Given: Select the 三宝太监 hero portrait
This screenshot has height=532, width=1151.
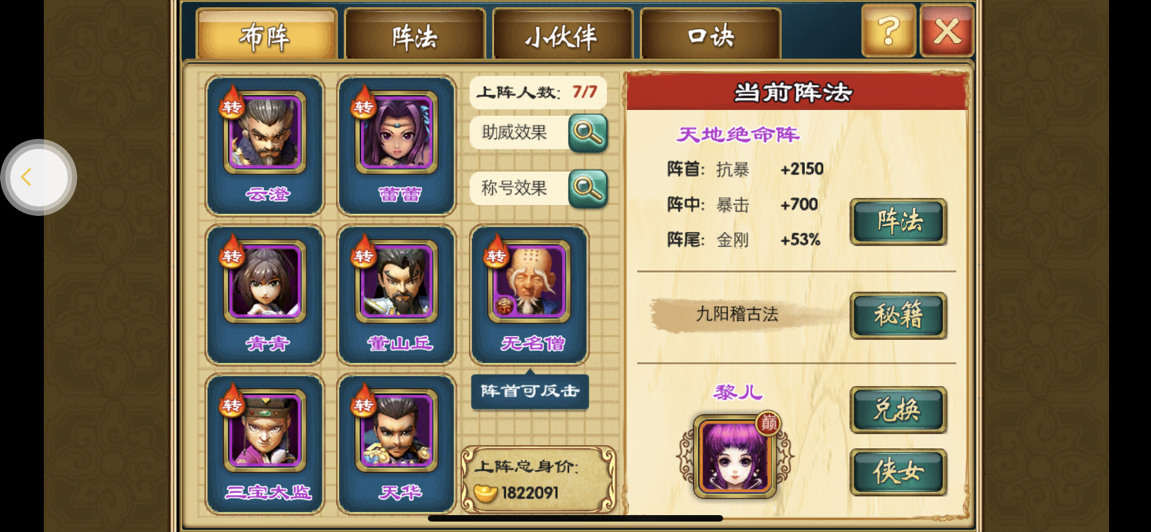Looking at the screenshot, I should point(265,431).
